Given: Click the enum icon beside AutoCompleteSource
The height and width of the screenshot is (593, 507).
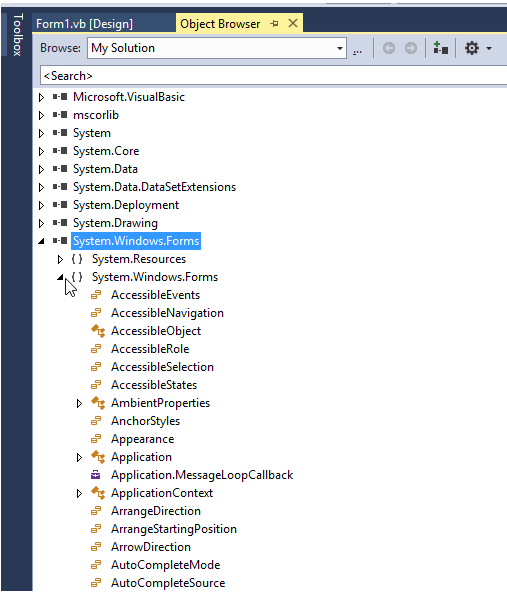Looking at the screenshot, I should pos(96,583).
